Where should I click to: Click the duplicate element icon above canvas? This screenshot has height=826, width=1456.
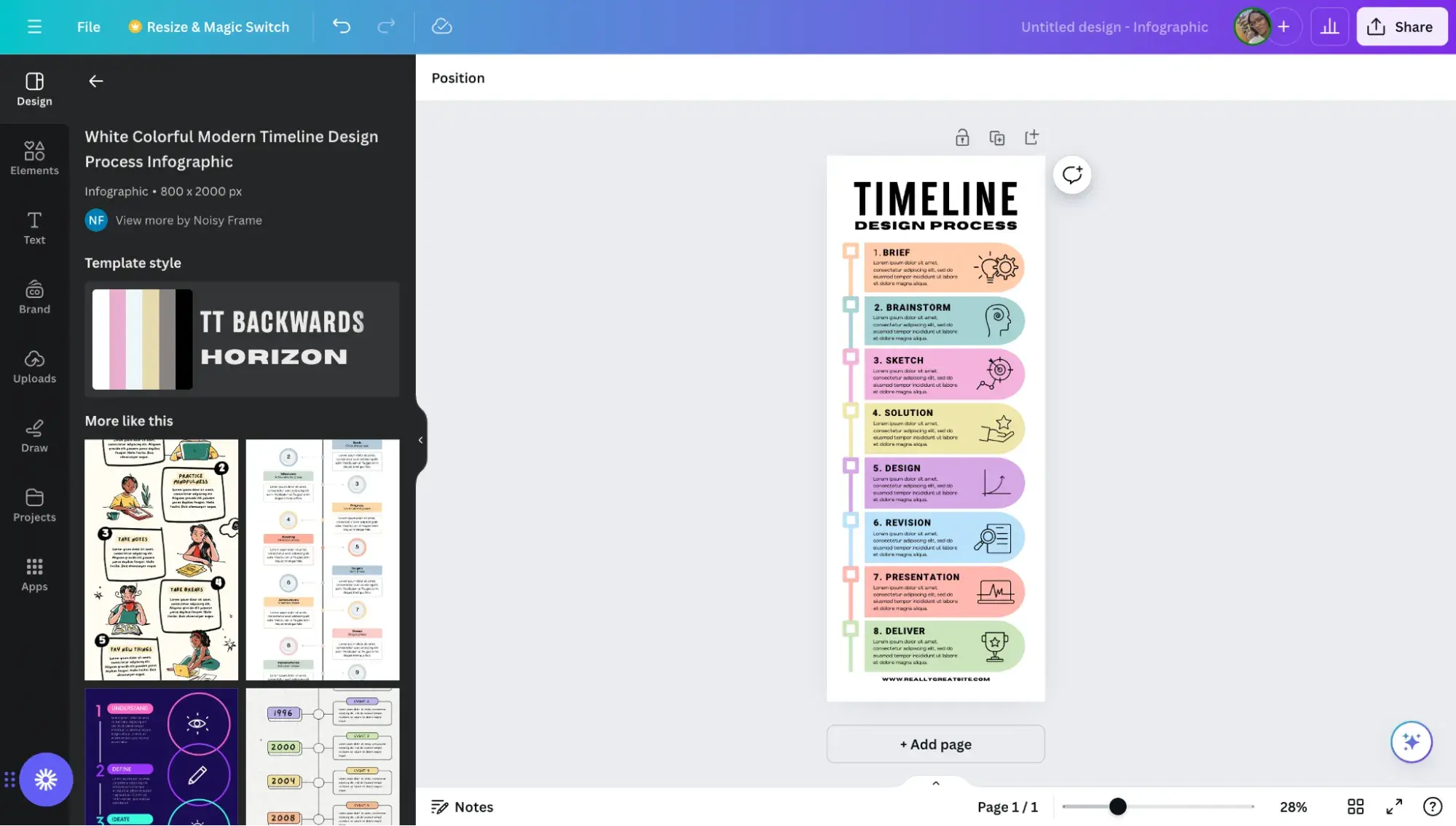(x=996, y=137)
